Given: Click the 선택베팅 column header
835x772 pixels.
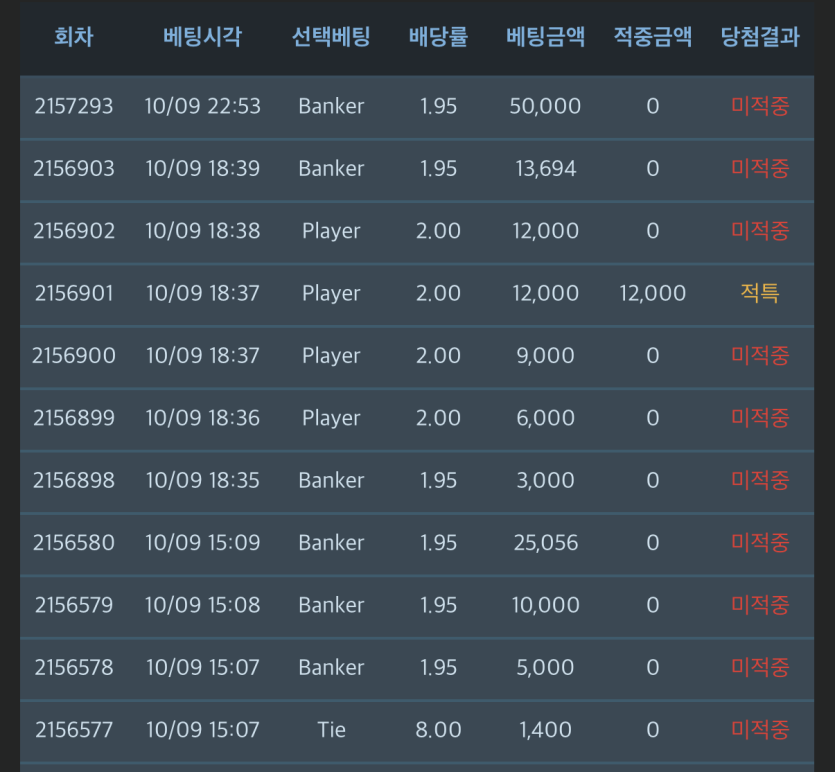Looking at the screenshot, I should (x=331, y=37).
